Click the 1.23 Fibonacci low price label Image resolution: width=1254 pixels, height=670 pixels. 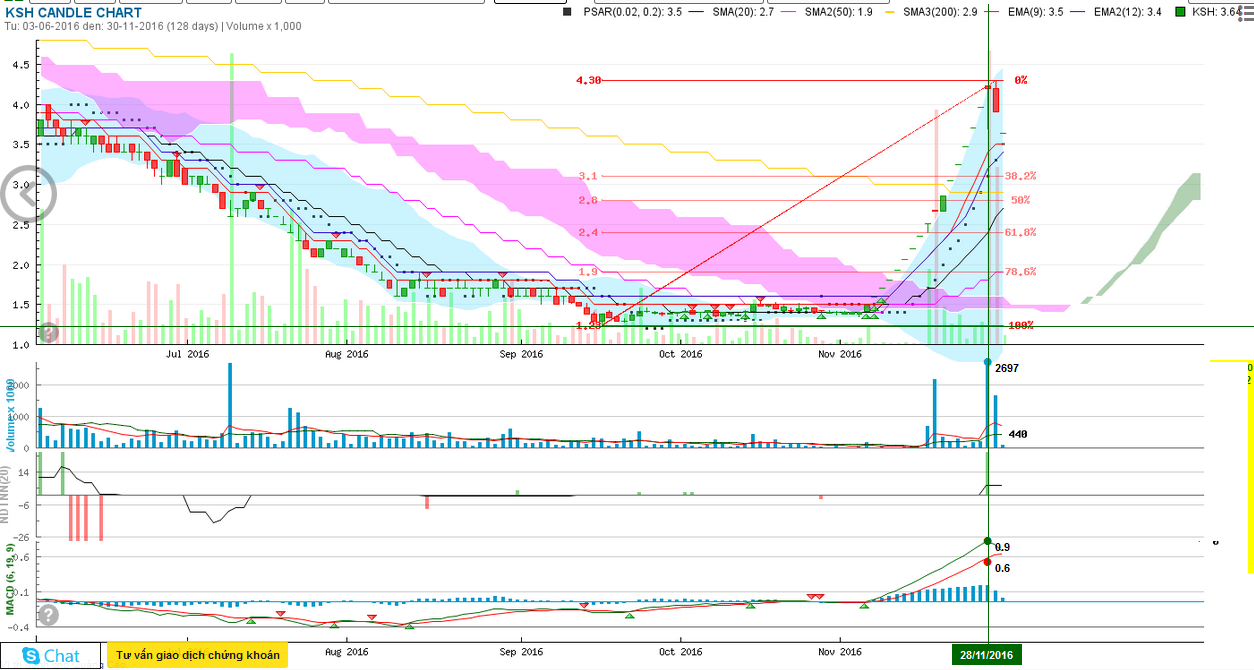(x=588, y=325)
